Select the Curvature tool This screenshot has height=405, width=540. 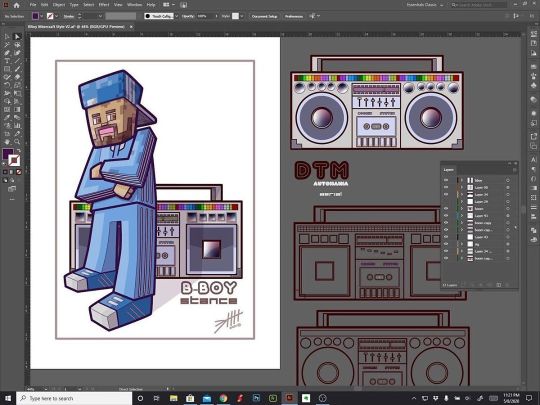click(17, 53)
